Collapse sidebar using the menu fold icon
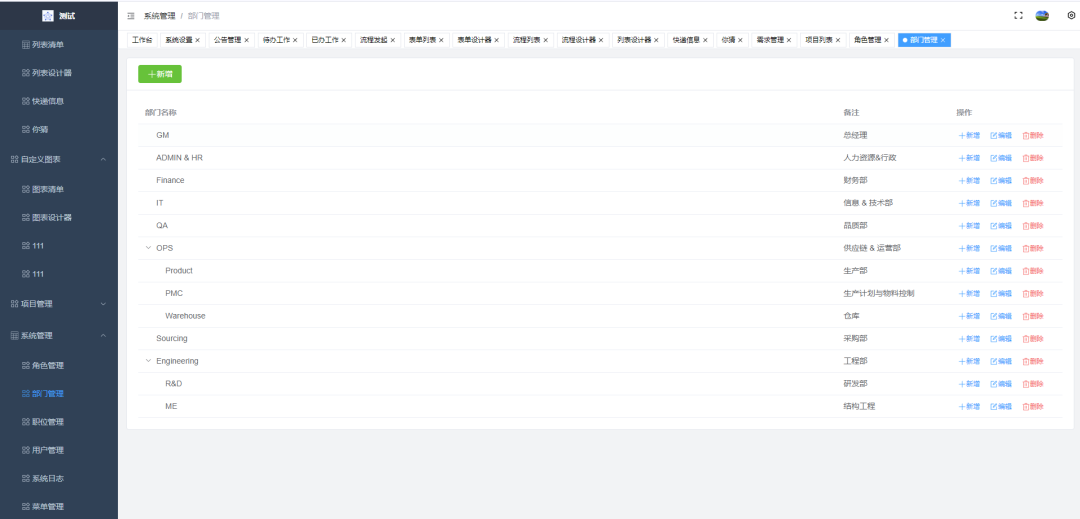 131,17
